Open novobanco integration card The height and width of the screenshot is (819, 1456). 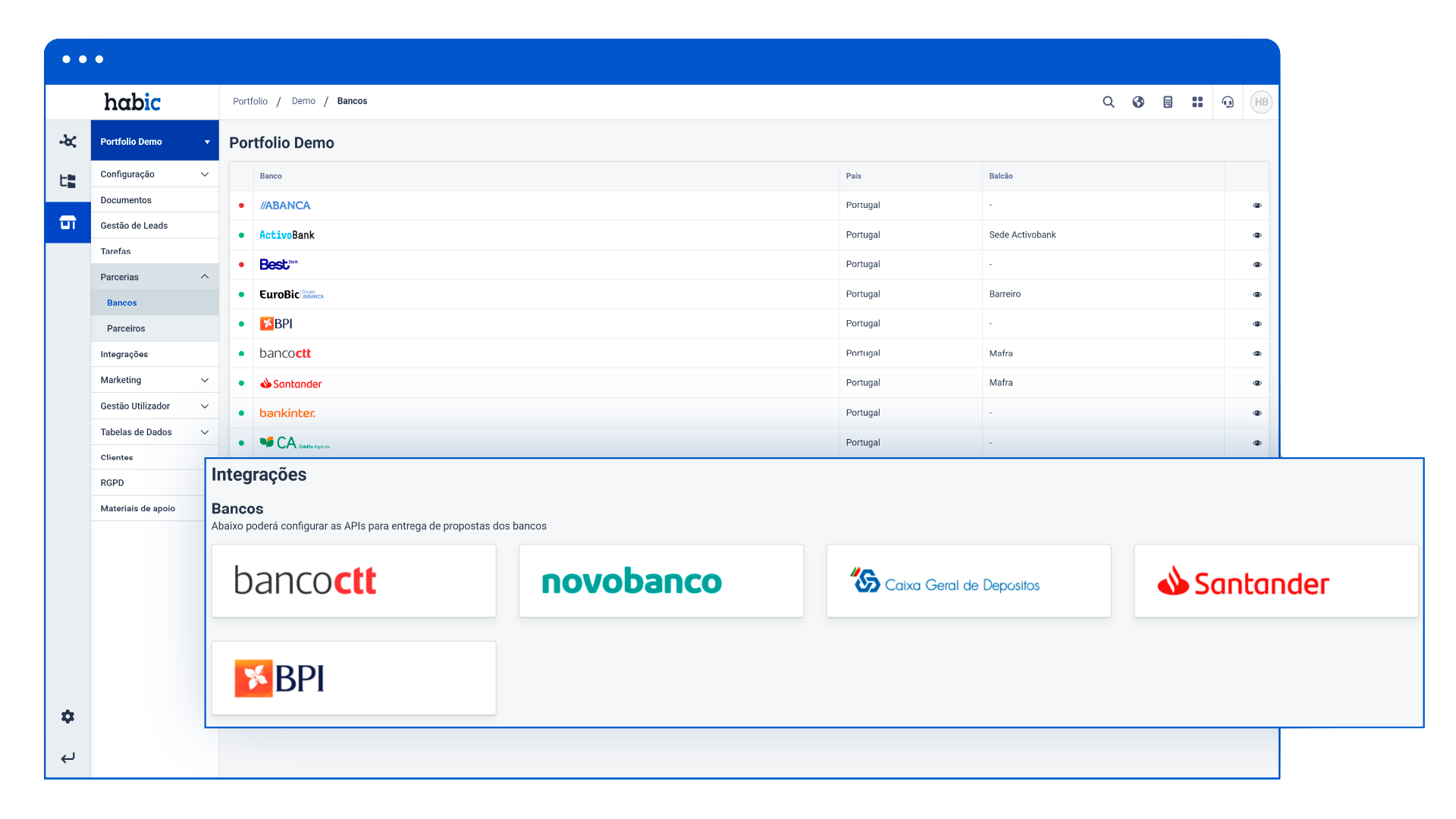[661, 581]
